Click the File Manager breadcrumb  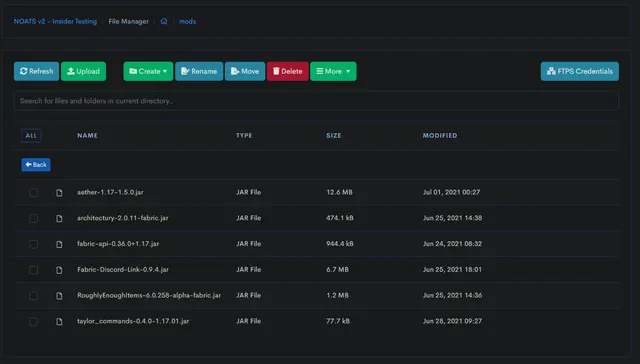129,21
